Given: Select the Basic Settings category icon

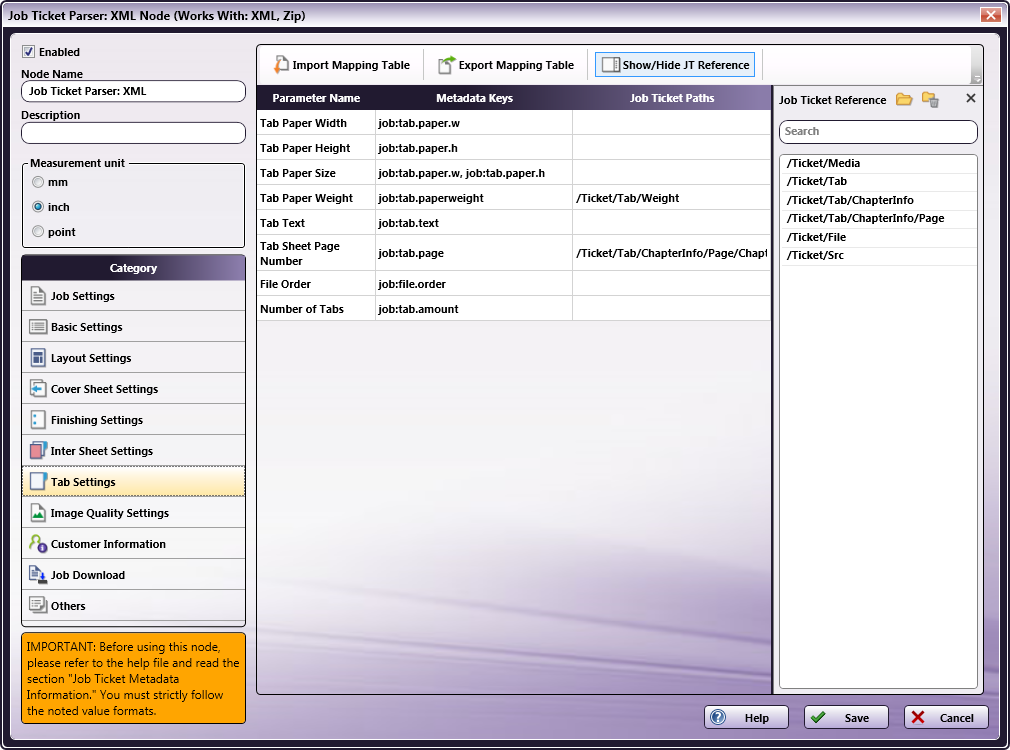Looking at the screenshot, I should [38, 327].
